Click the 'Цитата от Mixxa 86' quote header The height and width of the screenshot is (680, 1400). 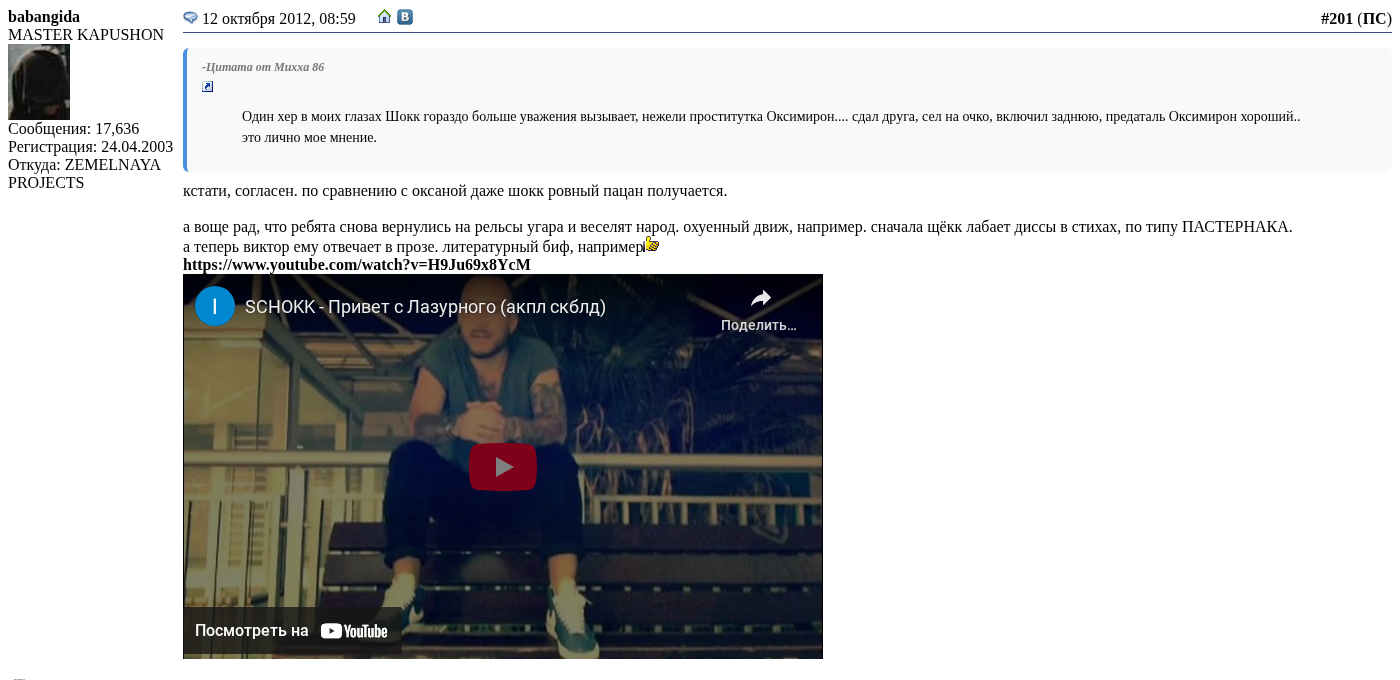pos(263,67)
